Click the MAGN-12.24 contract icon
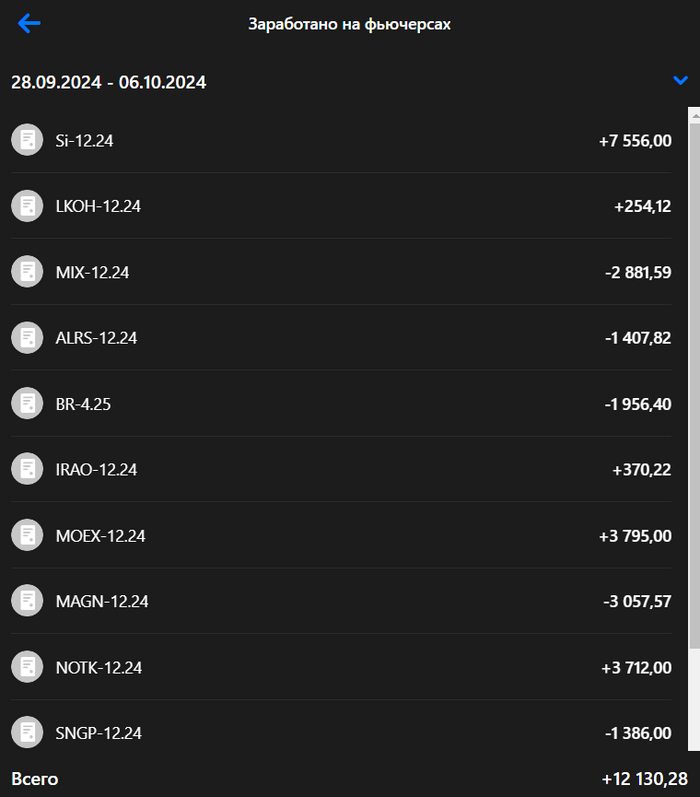The width and height of the screenshot is (700, 797). pos(27,601)
